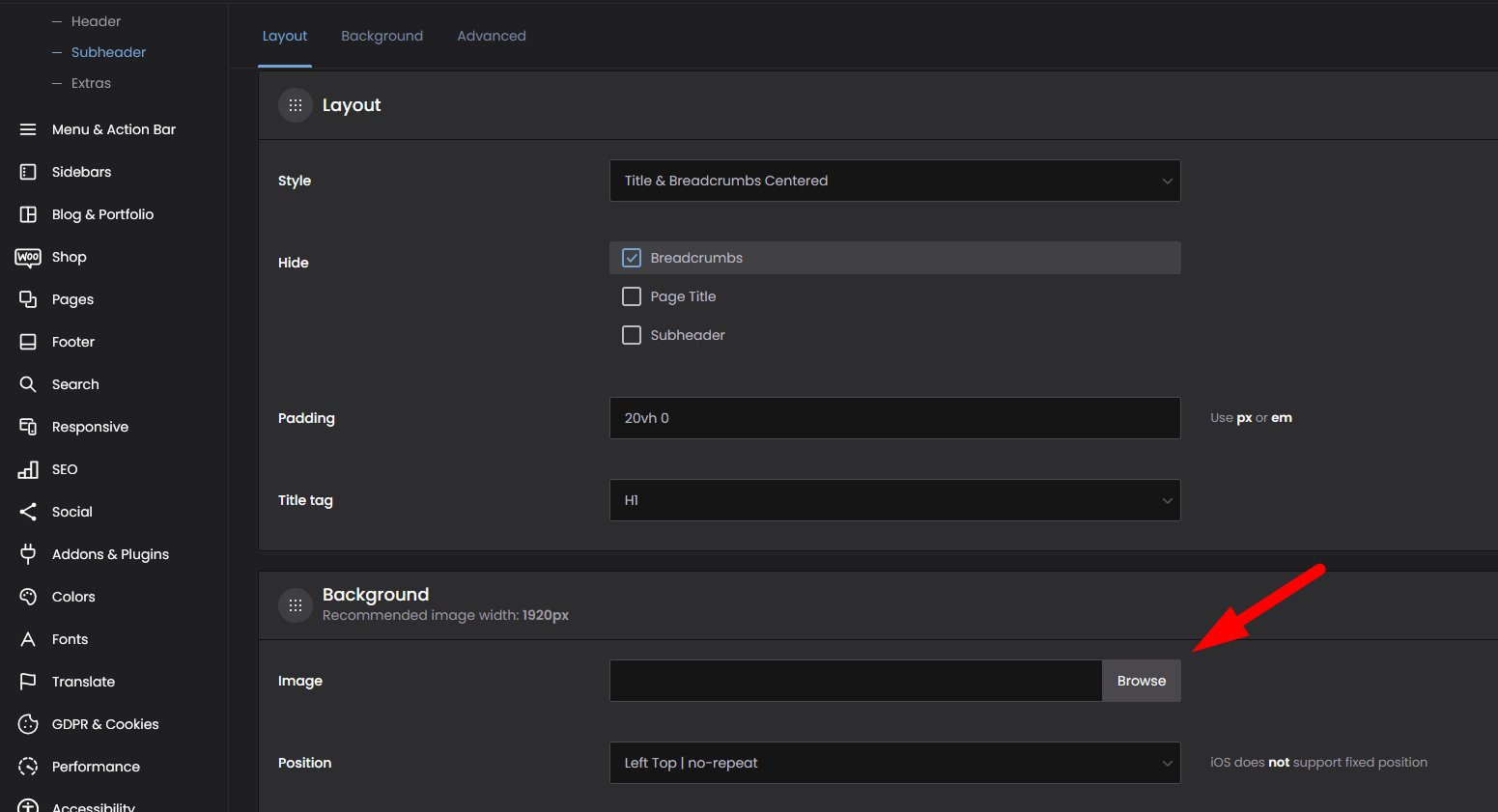Click the SEO bar chart icon

click(28, 469)
